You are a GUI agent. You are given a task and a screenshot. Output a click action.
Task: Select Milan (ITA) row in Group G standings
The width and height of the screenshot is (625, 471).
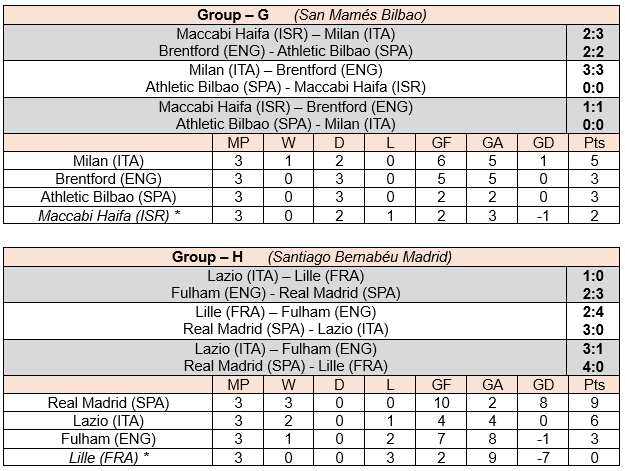[x=311, y=161]
